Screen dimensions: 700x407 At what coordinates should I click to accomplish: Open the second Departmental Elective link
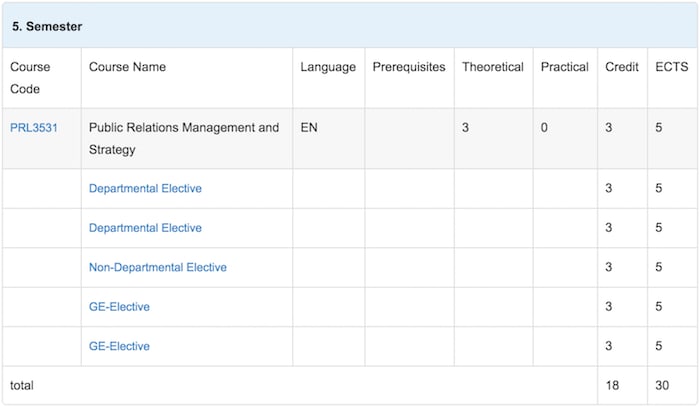point(145,228)
